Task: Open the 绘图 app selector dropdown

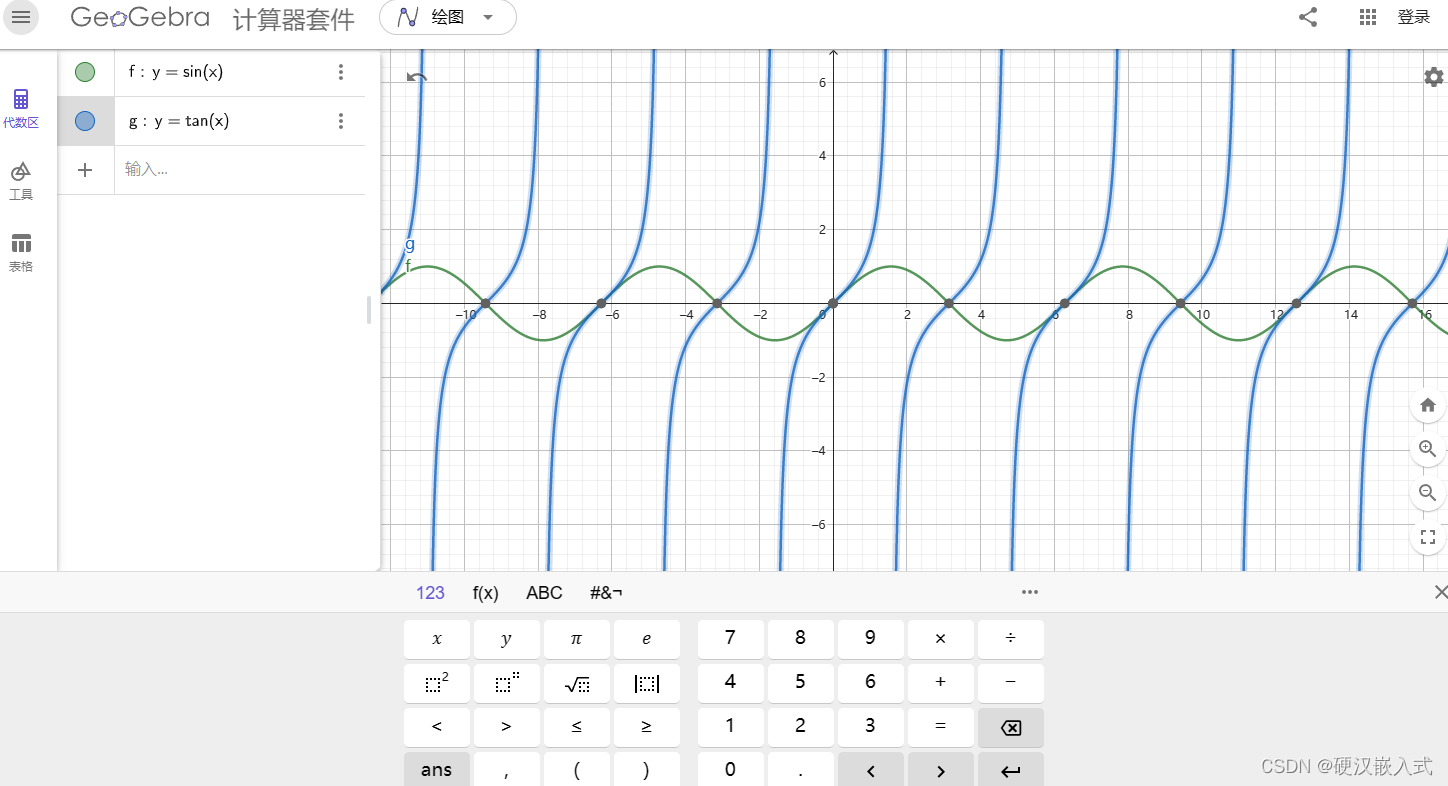Action: coord(448,17)
